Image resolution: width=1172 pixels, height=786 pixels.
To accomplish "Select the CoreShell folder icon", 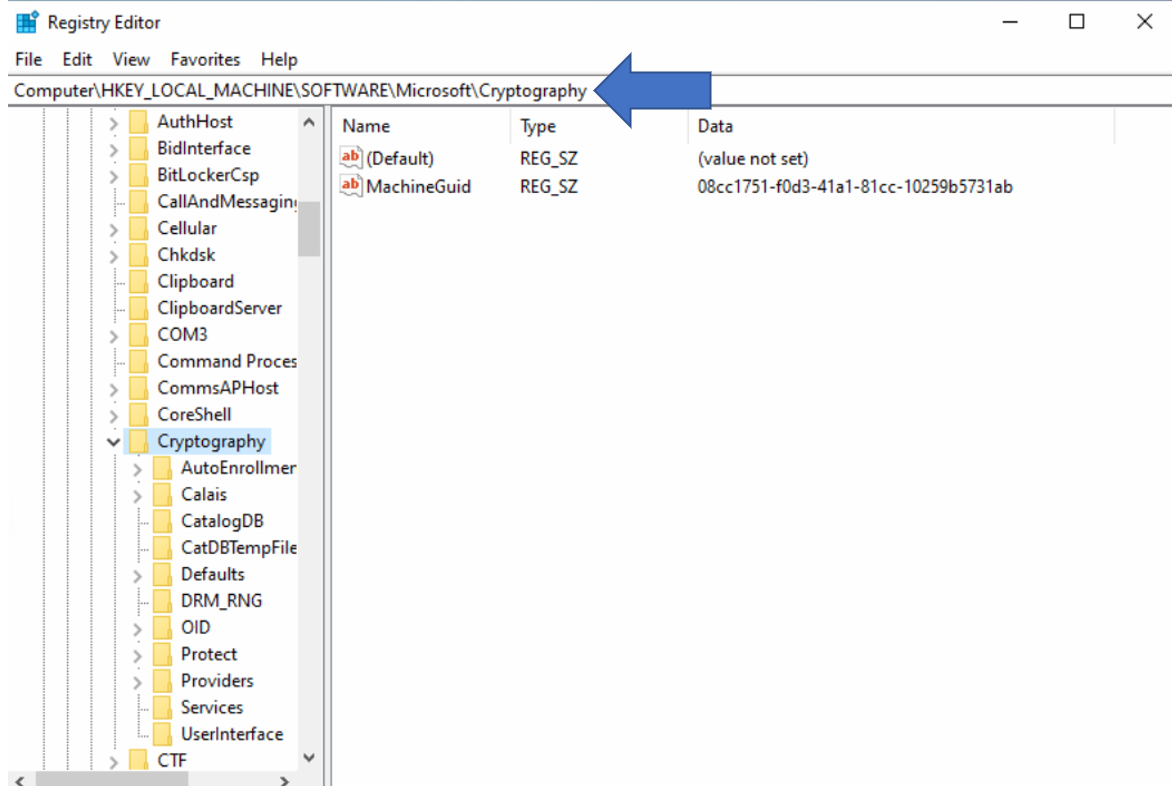I will coord(138,415).
